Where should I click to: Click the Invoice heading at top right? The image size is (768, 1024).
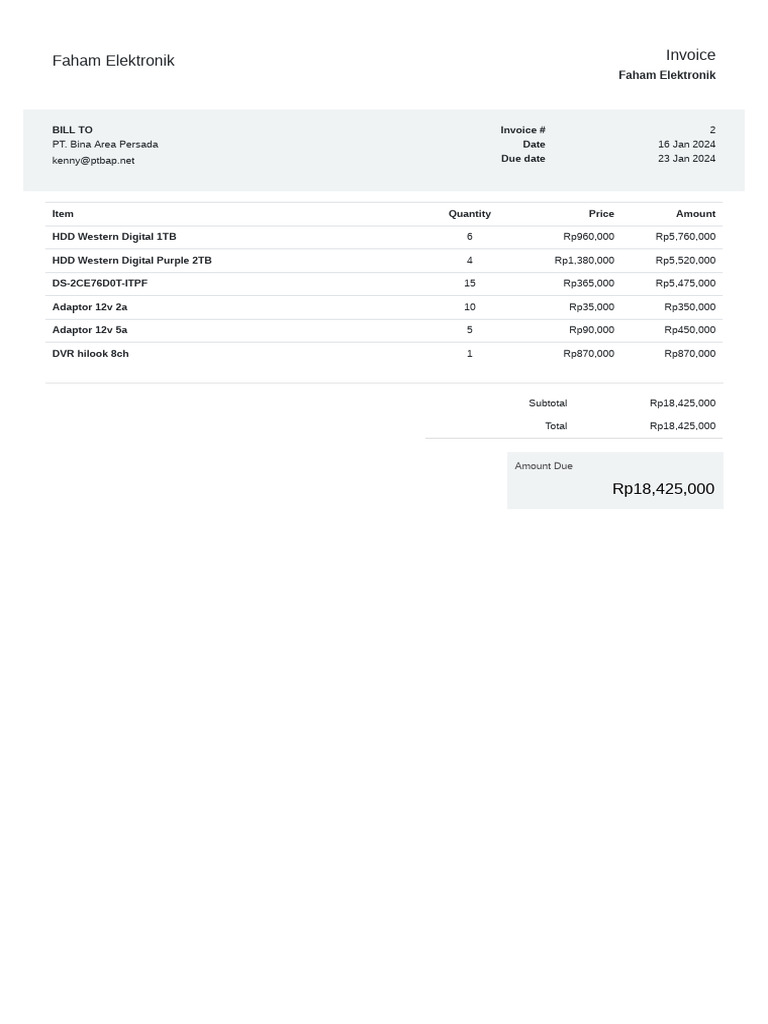coord(690,55)
